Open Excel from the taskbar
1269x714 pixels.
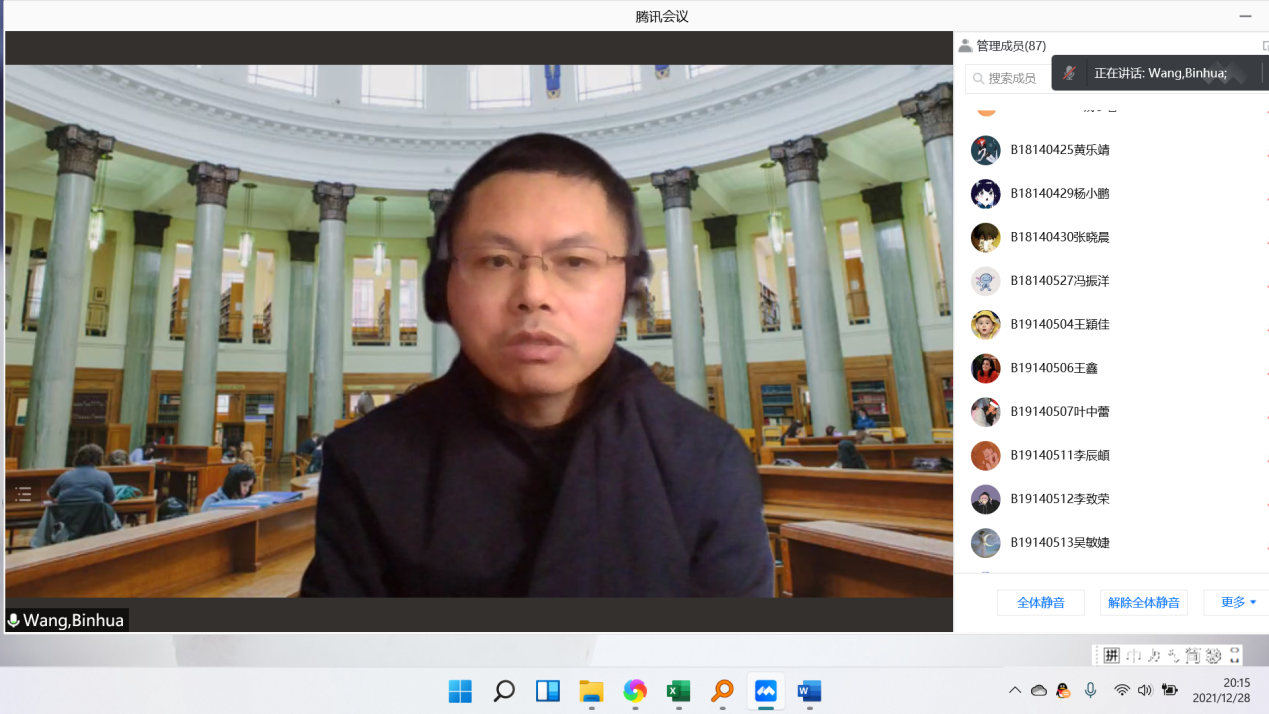coord(678,691)
